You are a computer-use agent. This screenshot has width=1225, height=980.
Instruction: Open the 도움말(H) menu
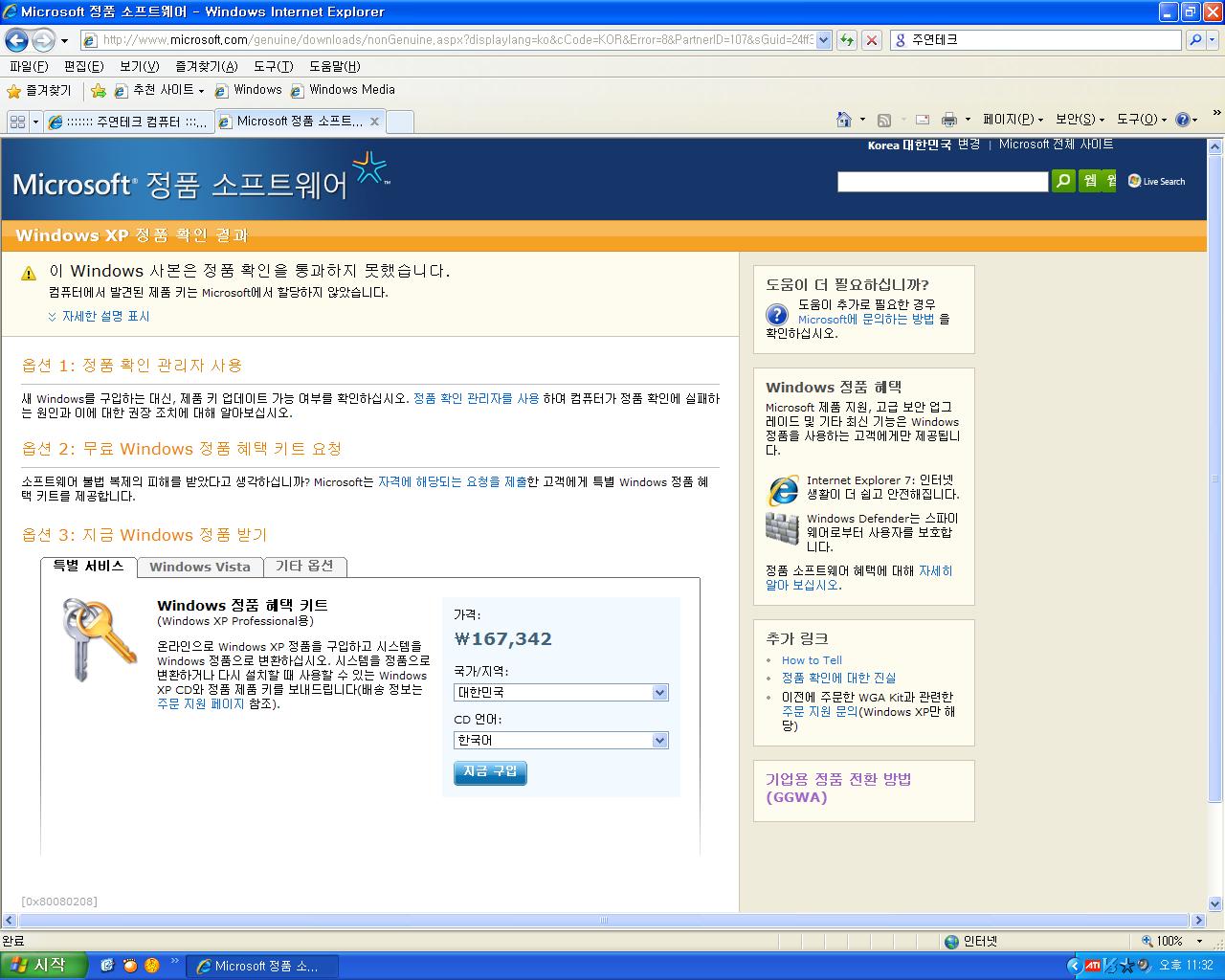334,66
